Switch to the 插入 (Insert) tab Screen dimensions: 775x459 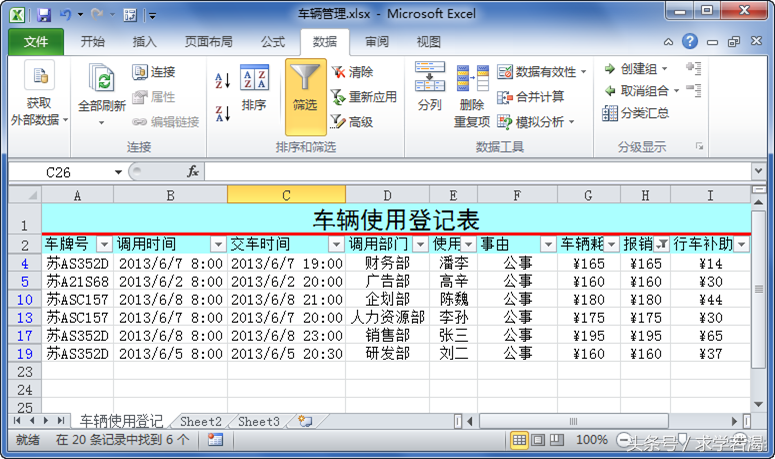pos(144,42)
